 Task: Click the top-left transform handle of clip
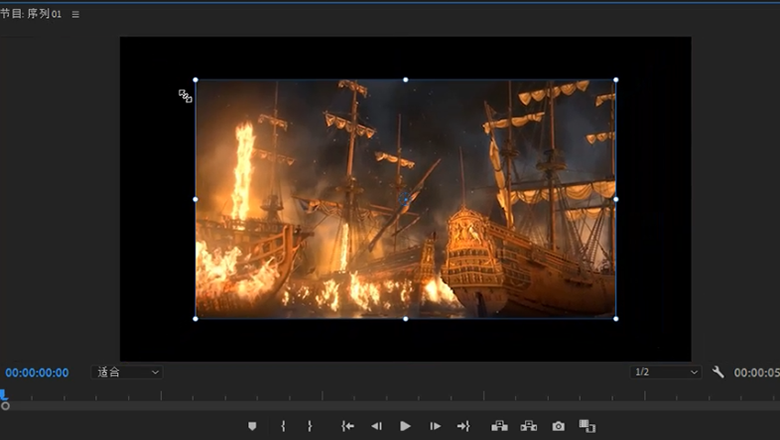195,80
